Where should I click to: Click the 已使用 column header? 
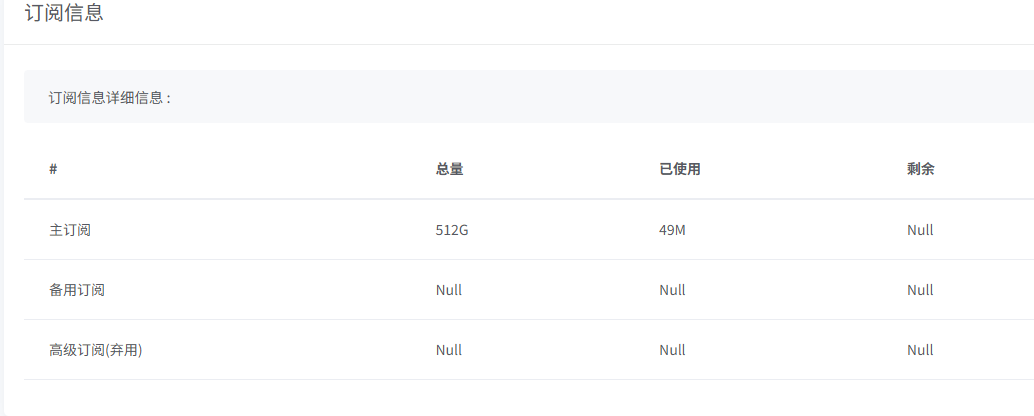coord(679,169)
